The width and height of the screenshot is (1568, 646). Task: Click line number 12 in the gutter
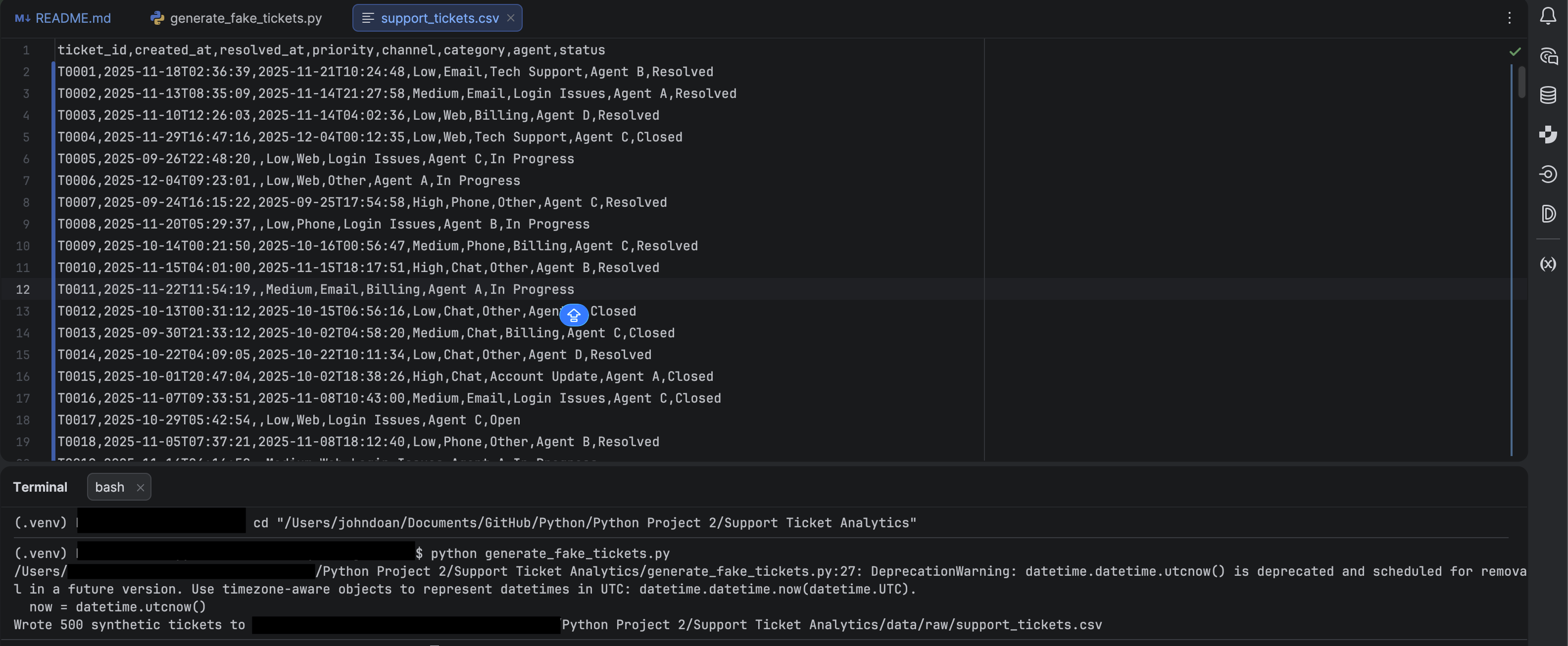click(x=24, y=289)
